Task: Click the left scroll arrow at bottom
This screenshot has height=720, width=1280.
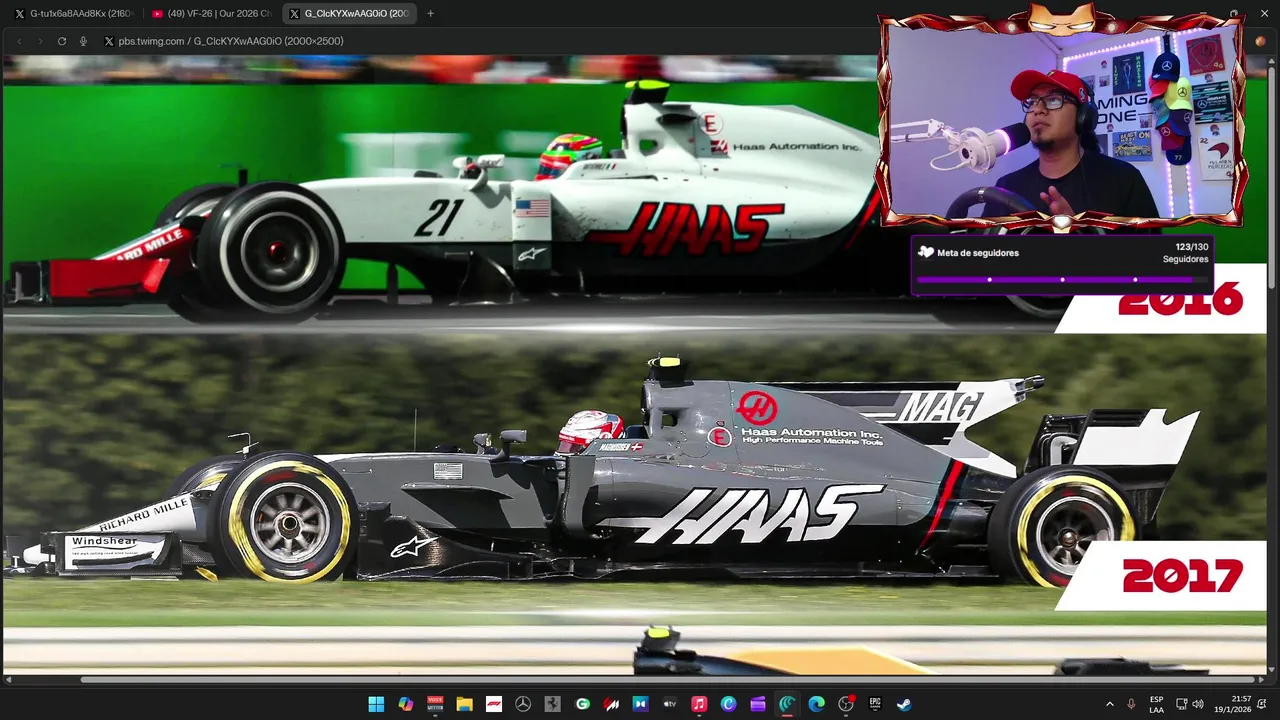Action: [8, 680]
